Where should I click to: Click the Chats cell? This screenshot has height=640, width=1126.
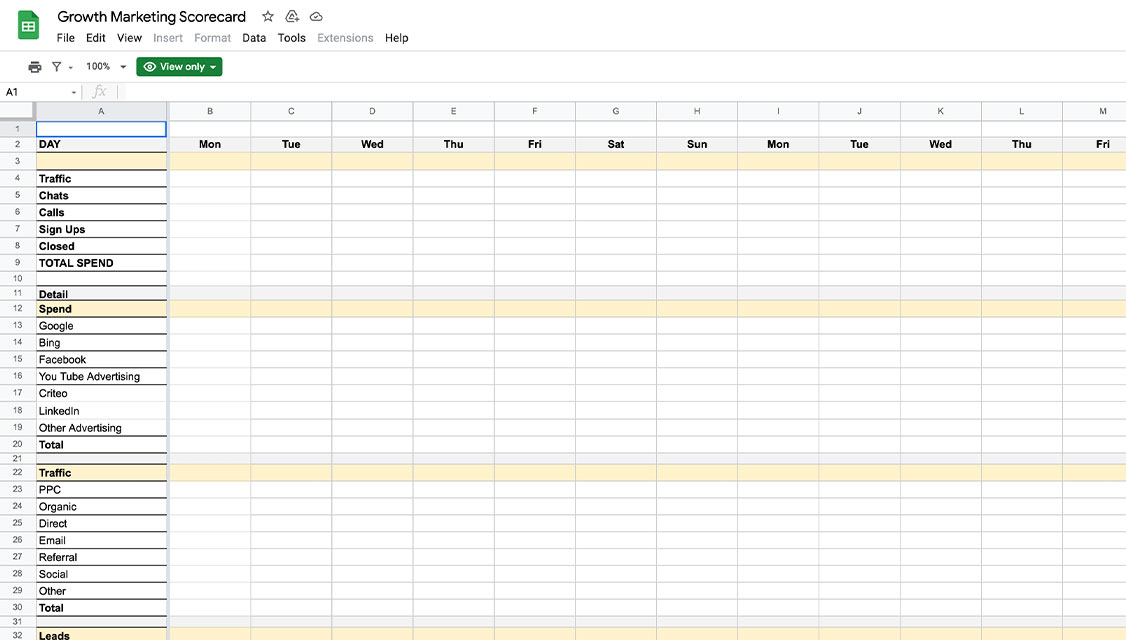click(101, 195)
